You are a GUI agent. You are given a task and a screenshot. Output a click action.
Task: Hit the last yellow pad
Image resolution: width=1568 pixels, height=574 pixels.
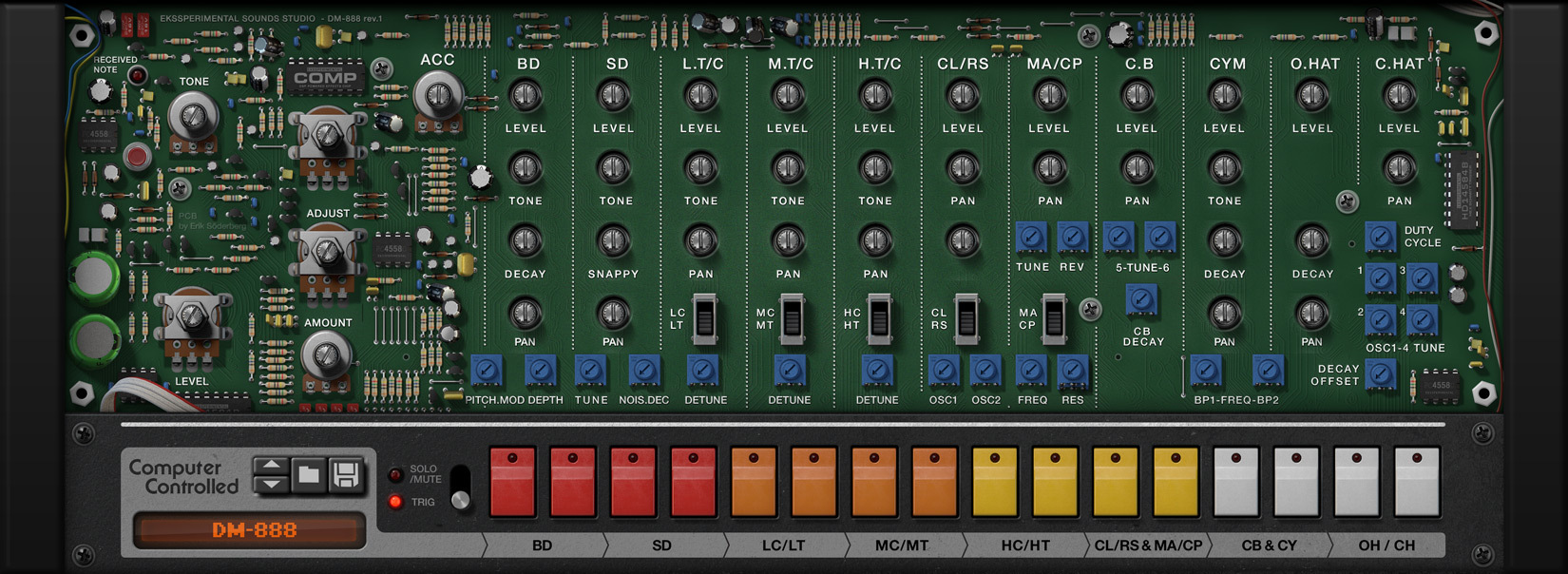coord(1176,482)
